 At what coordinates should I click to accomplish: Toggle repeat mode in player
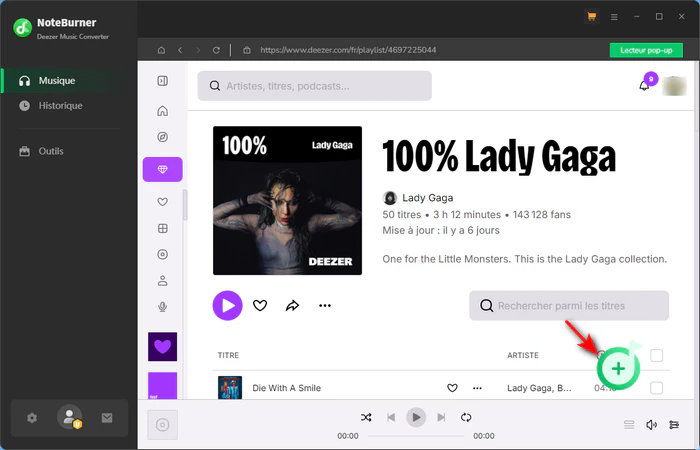point(466,417)
